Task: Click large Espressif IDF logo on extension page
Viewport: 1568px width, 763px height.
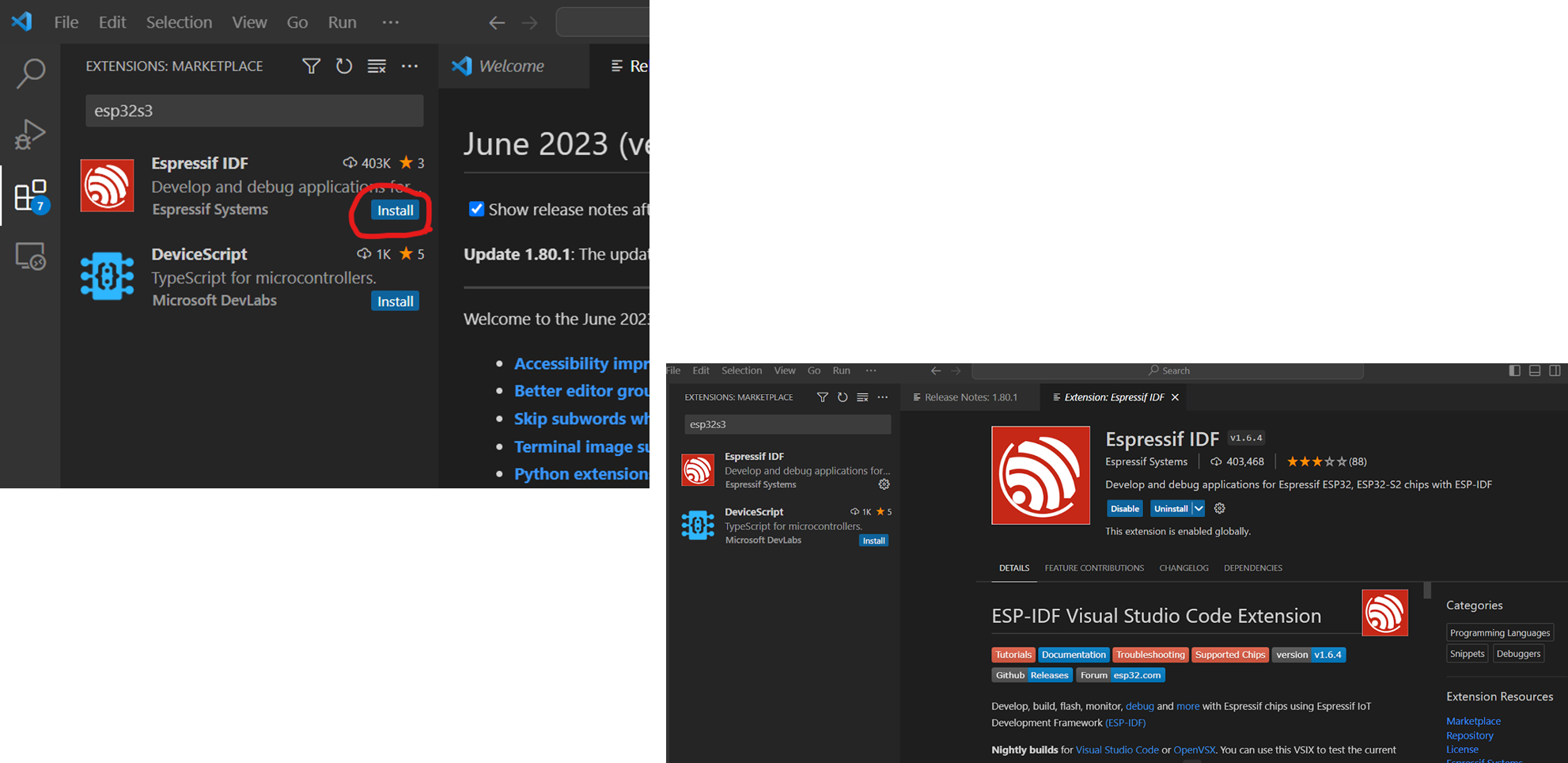Action: tap(1040, 475)
